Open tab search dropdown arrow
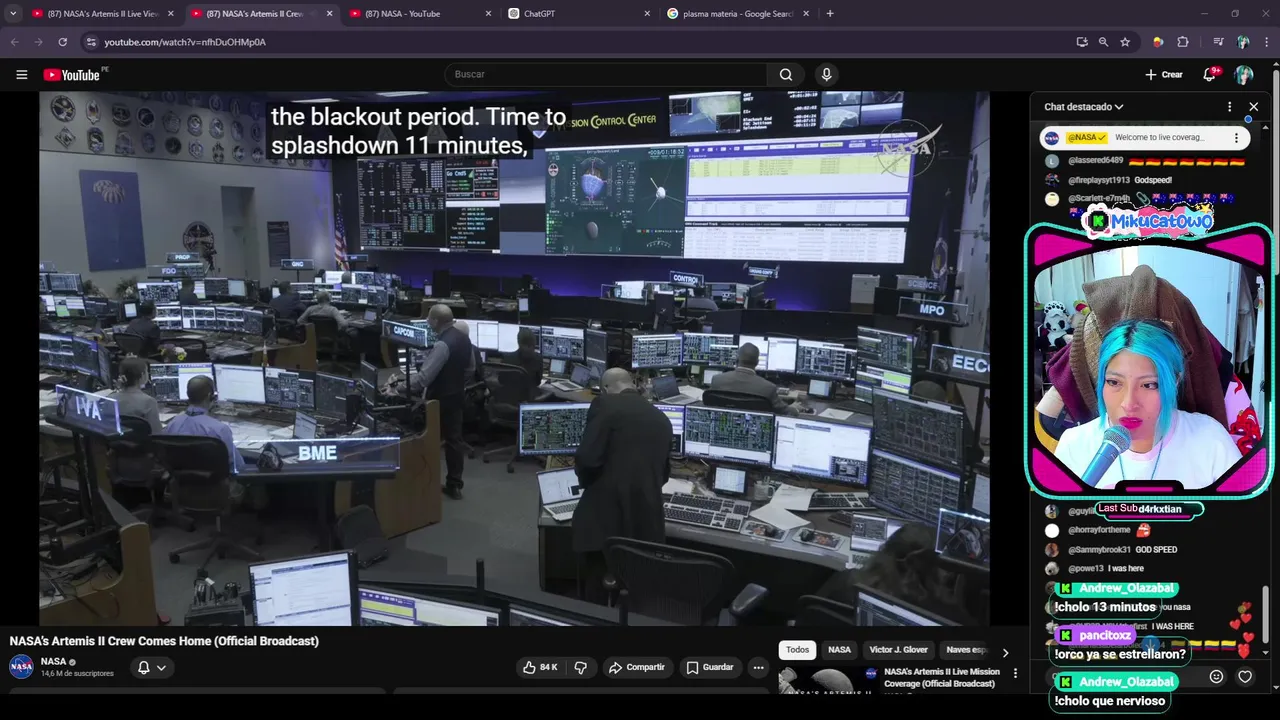Viewport: 1280px width, 720px height. pyautogui.click(x=13, y=14)
